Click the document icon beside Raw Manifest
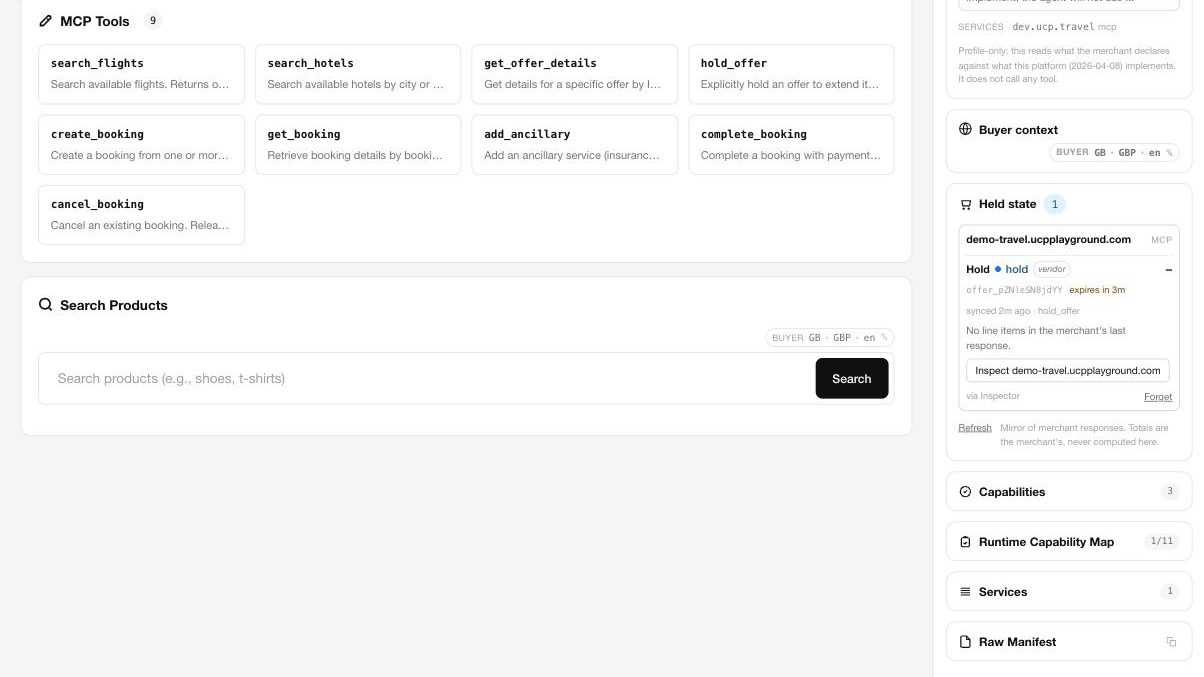Image resolution: width=1204 pixels, height=677 pixels. coord(965,642)
